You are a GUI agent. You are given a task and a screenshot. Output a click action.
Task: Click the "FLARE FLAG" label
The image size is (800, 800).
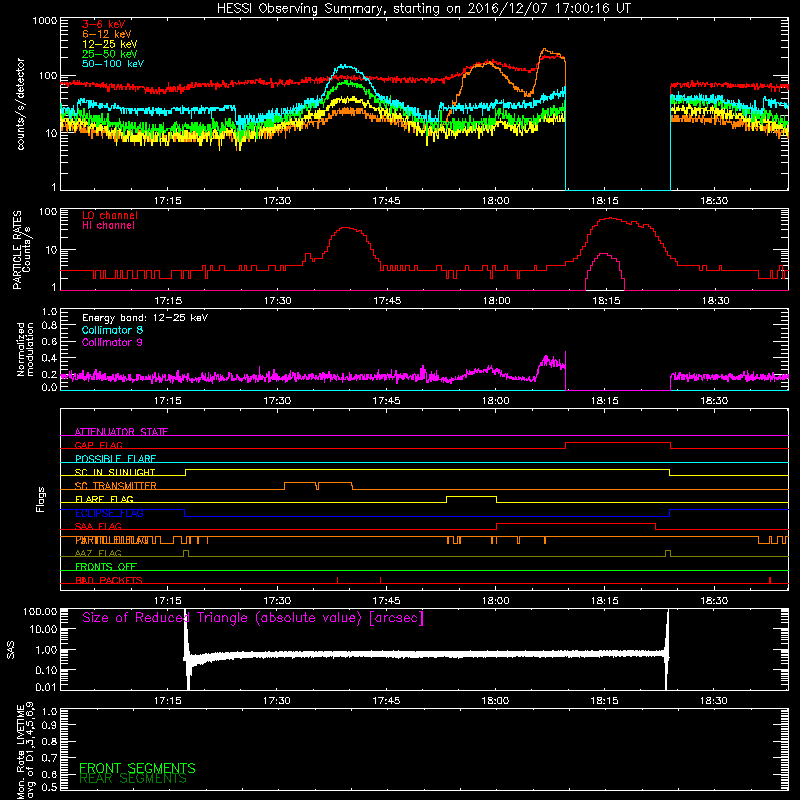104,499
